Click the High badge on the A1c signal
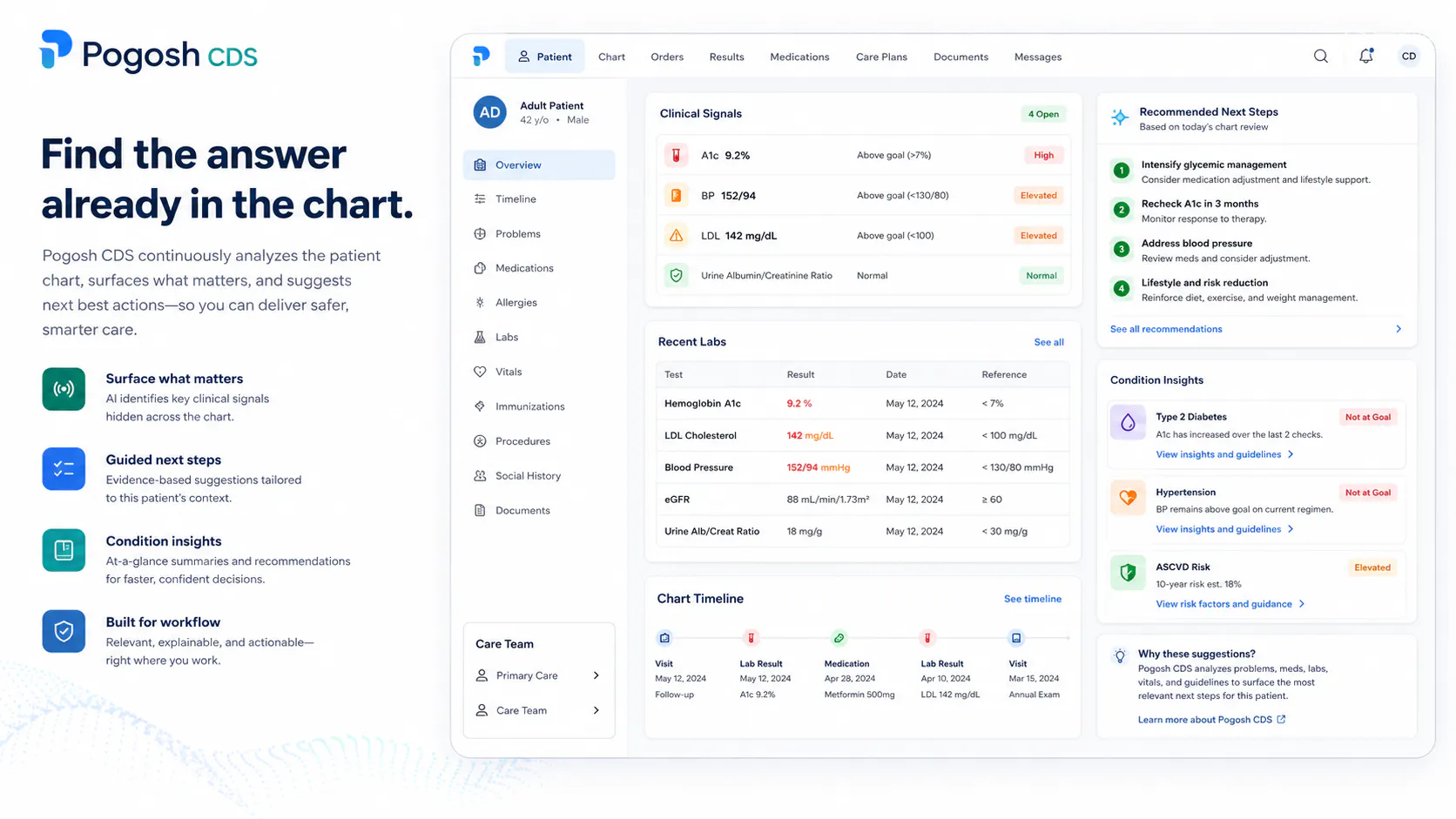Image resolution: width=1456 pixels, height=819 pixels. [1043, 155]
